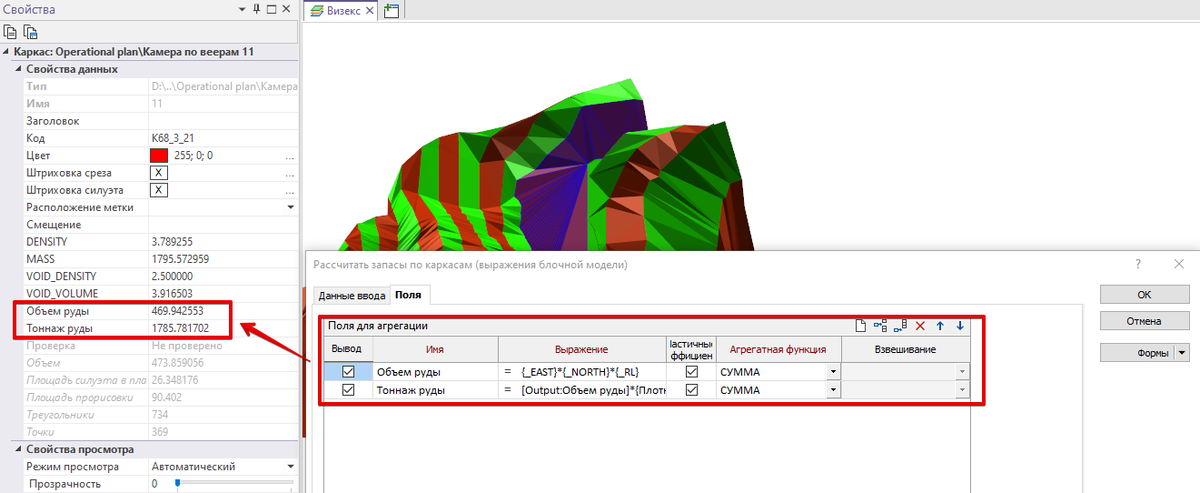This screenshot has width=1200, height=493.
Task: Open the Расположение метки dropdown
Action: tap(291, 207)
